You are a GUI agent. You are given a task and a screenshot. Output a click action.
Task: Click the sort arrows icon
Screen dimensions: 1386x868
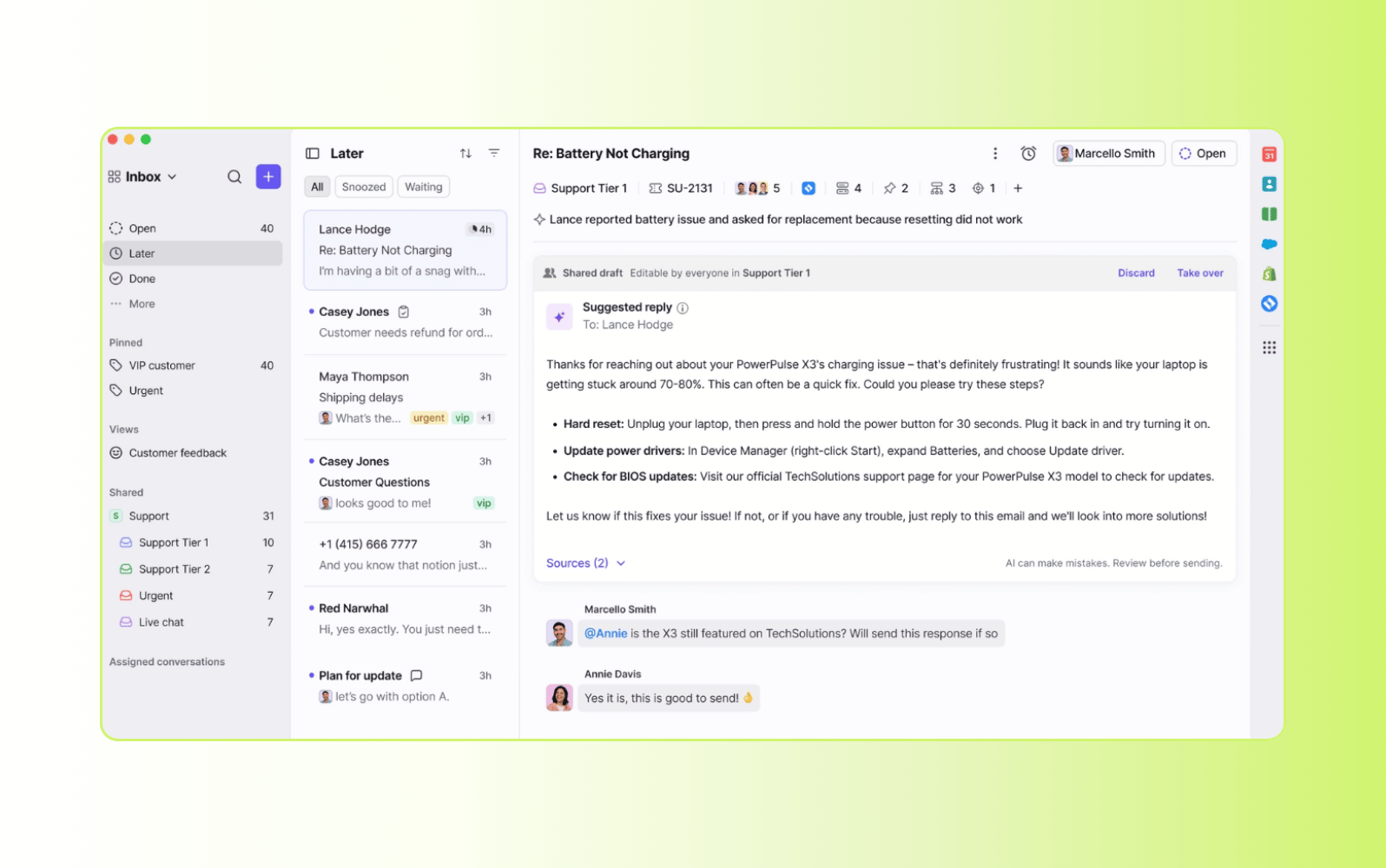465,154
